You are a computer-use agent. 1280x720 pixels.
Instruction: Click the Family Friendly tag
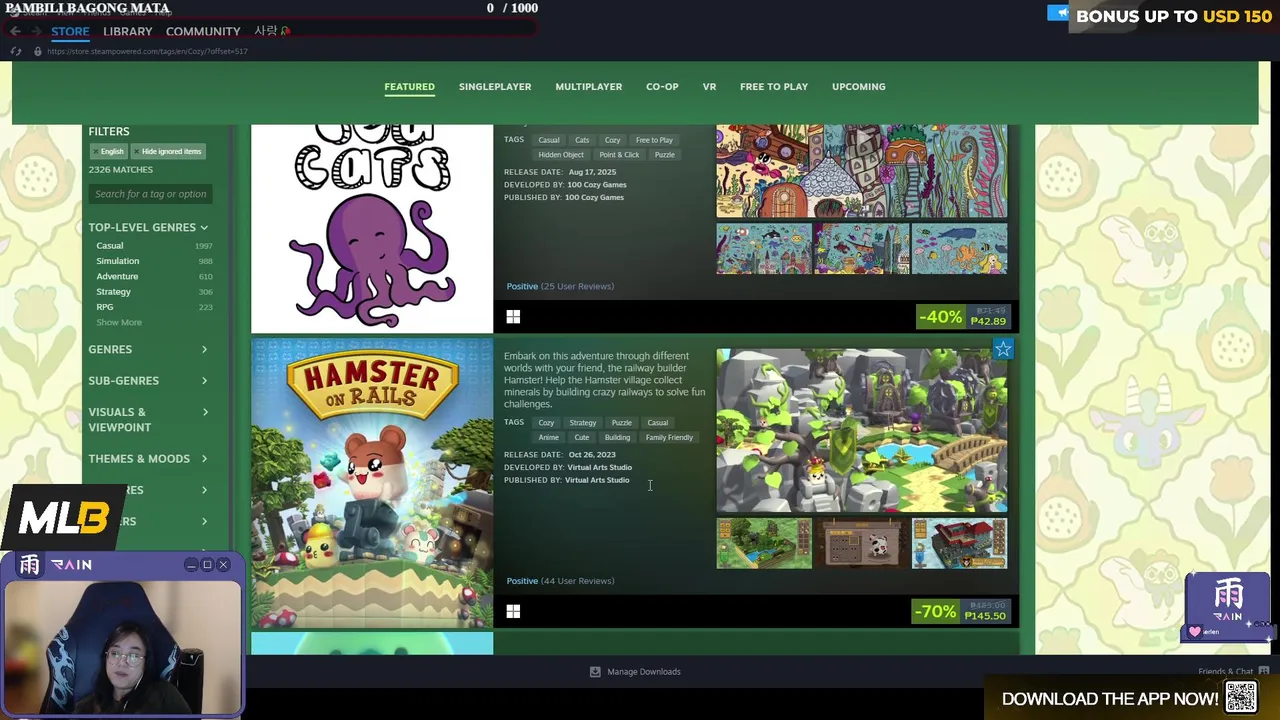pos(669,438)
